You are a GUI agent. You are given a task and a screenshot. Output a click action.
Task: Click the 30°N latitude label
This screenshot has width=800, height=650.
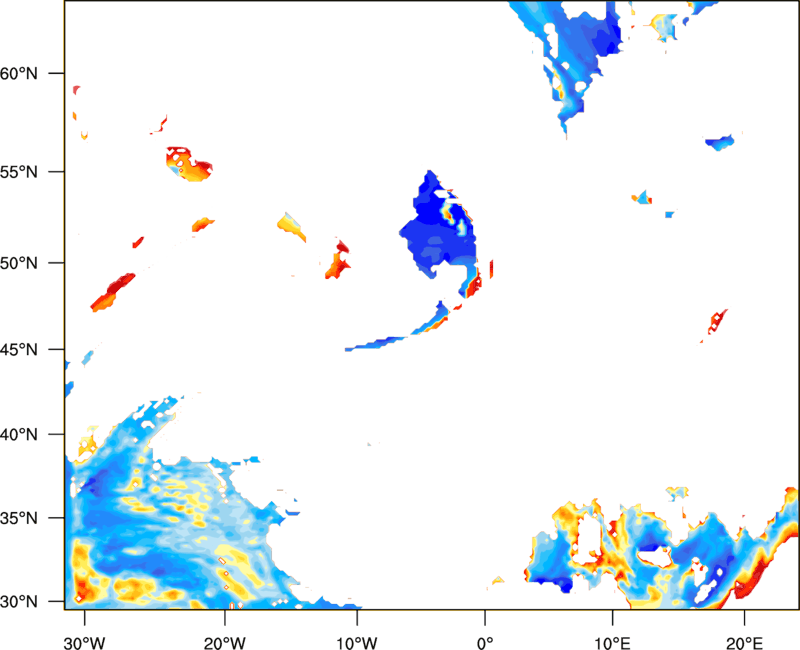point(19,602)
